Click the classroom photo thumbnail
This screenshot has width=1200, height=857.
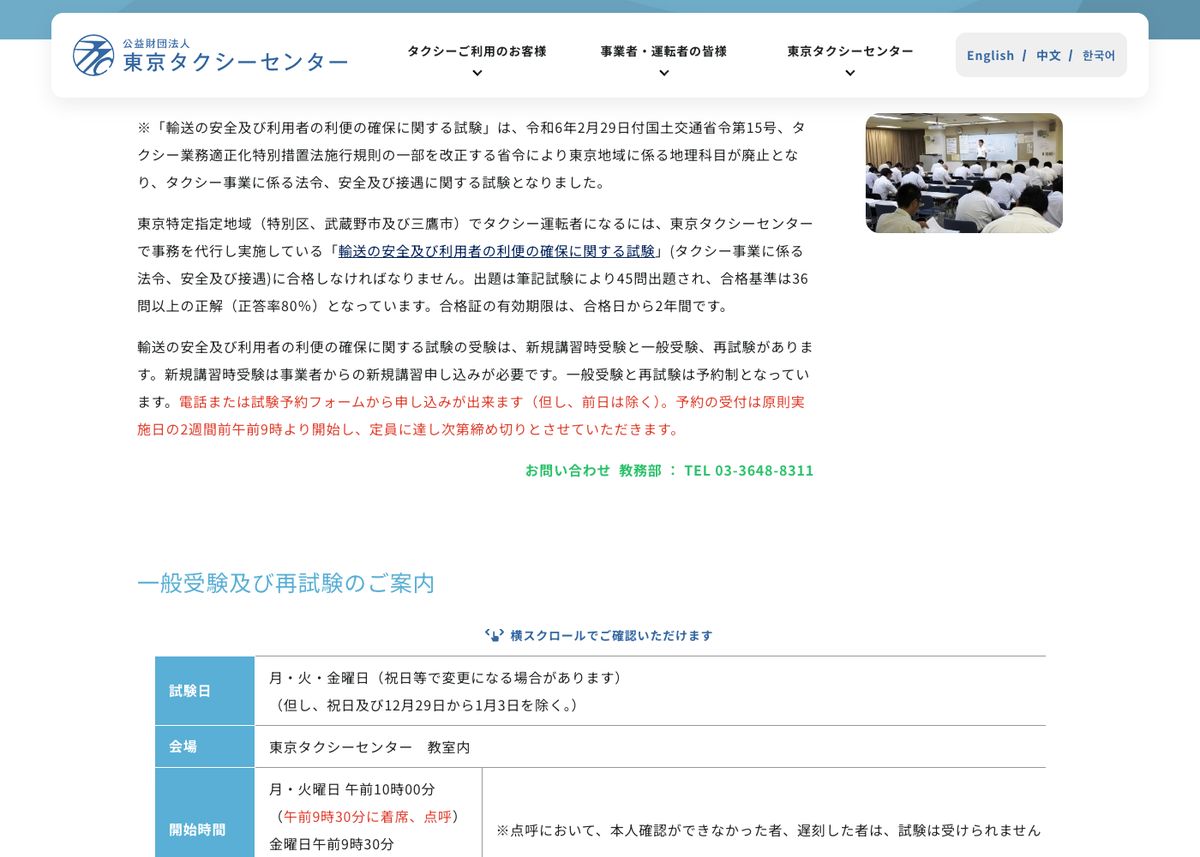click(x=964, y=173)
